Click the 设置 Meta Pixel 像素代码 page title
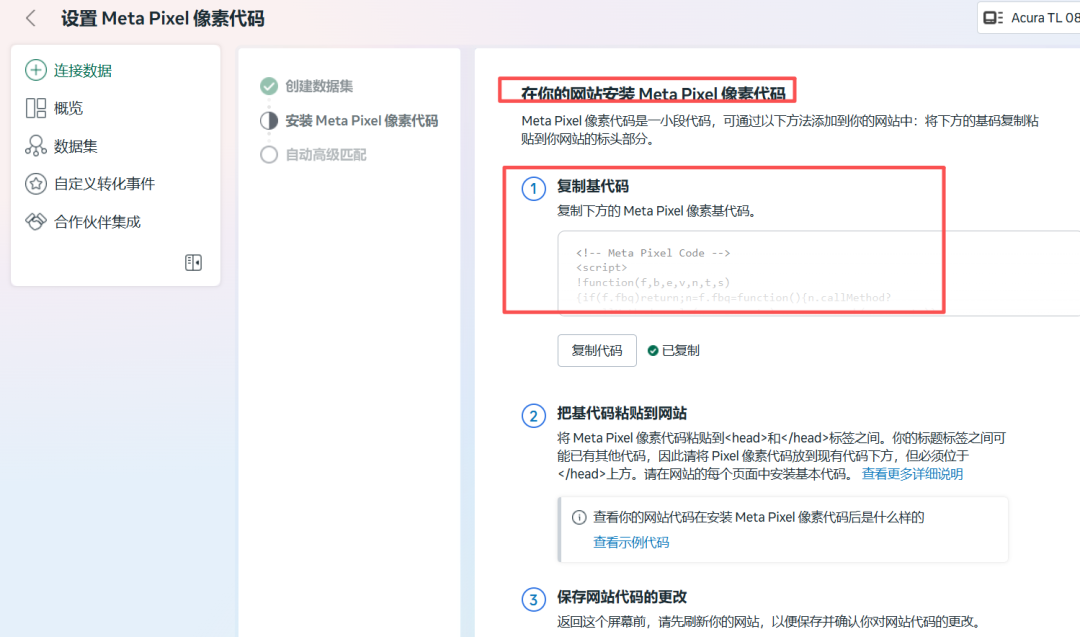The width and height of the screenshot is (1080, 637). tap(163, 19)
